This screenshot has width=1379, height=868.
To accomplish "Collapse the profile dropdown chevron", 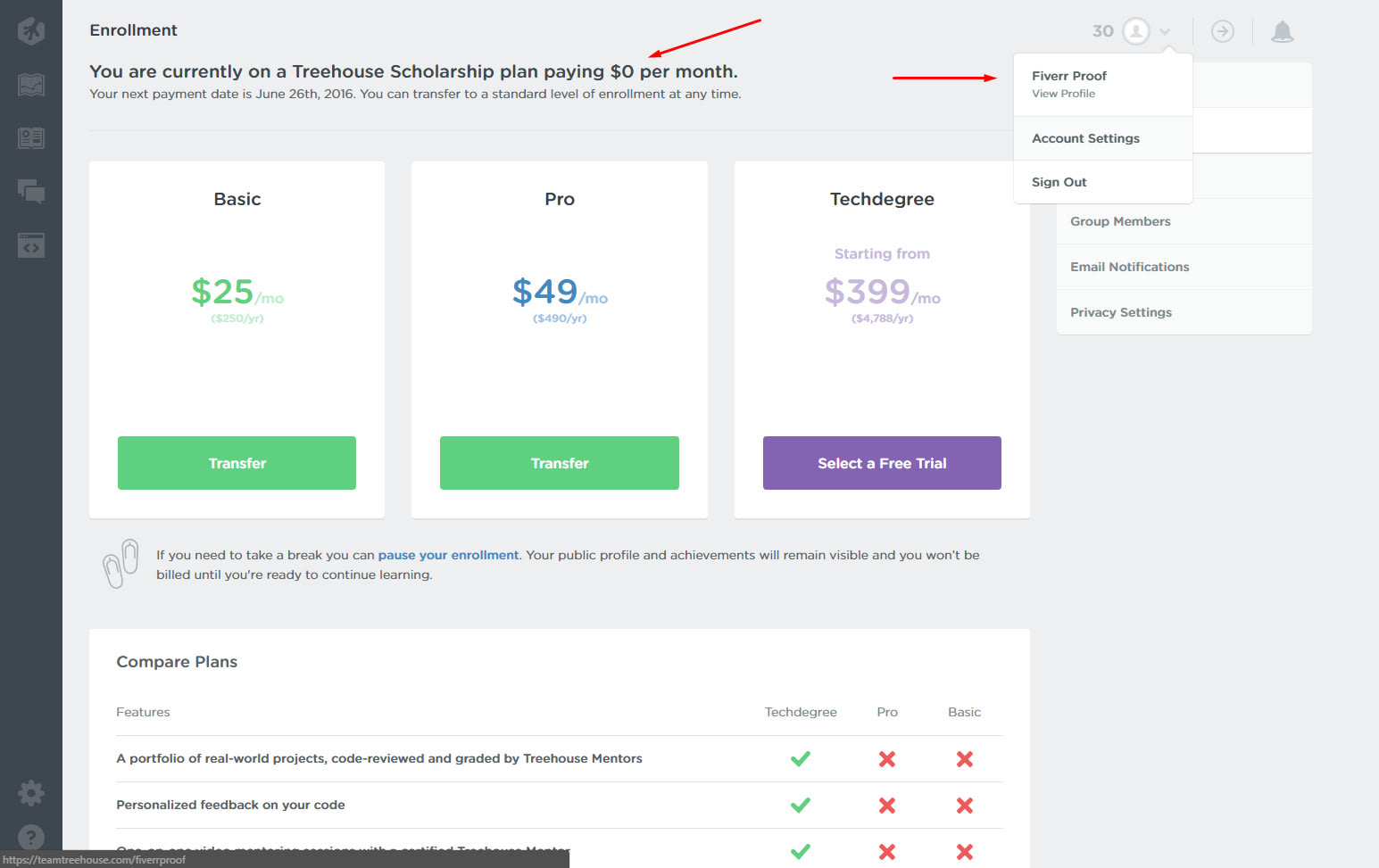I will 1165,32.
